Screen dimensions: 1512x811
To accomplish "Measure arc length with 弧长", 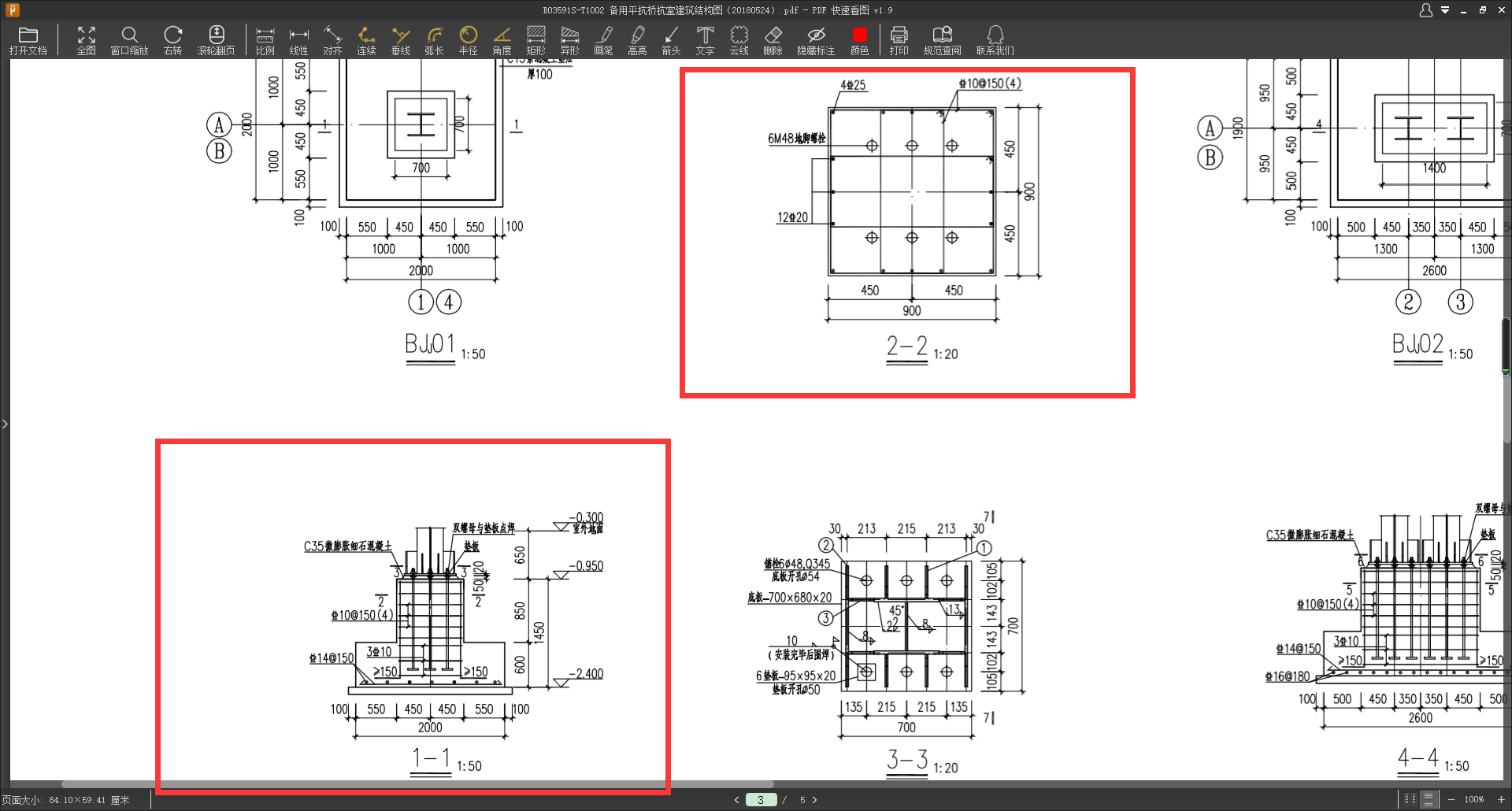I will point(434,41).
